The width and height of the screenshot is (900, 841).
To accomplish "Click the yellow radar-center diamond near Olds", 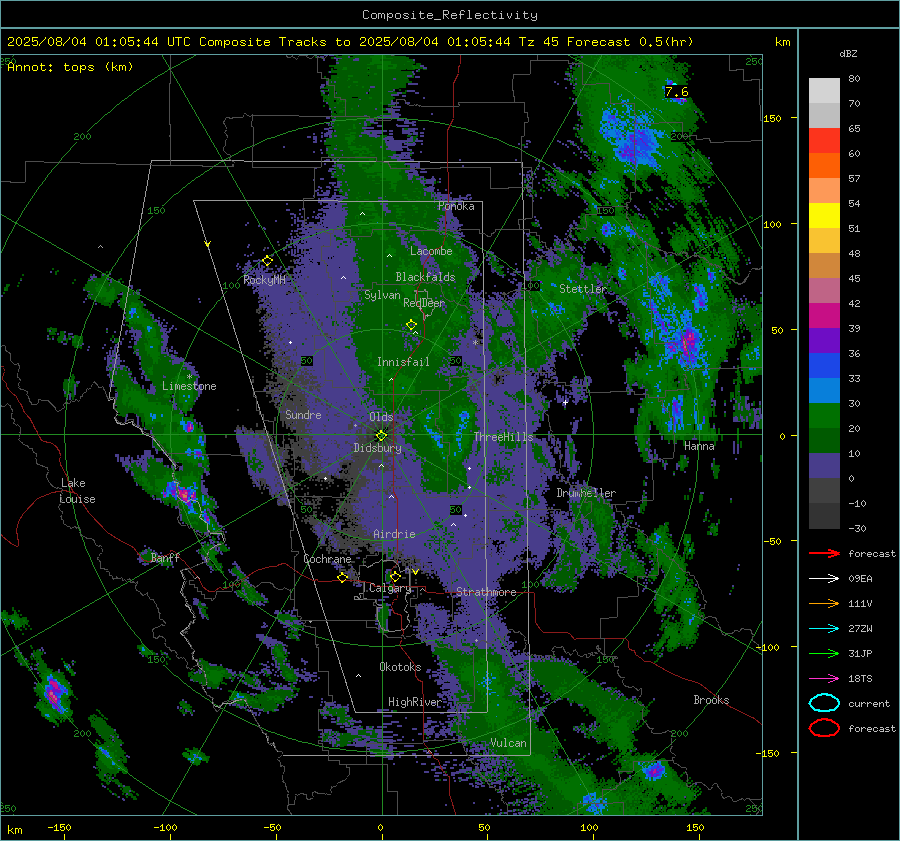I will (381, 435).
